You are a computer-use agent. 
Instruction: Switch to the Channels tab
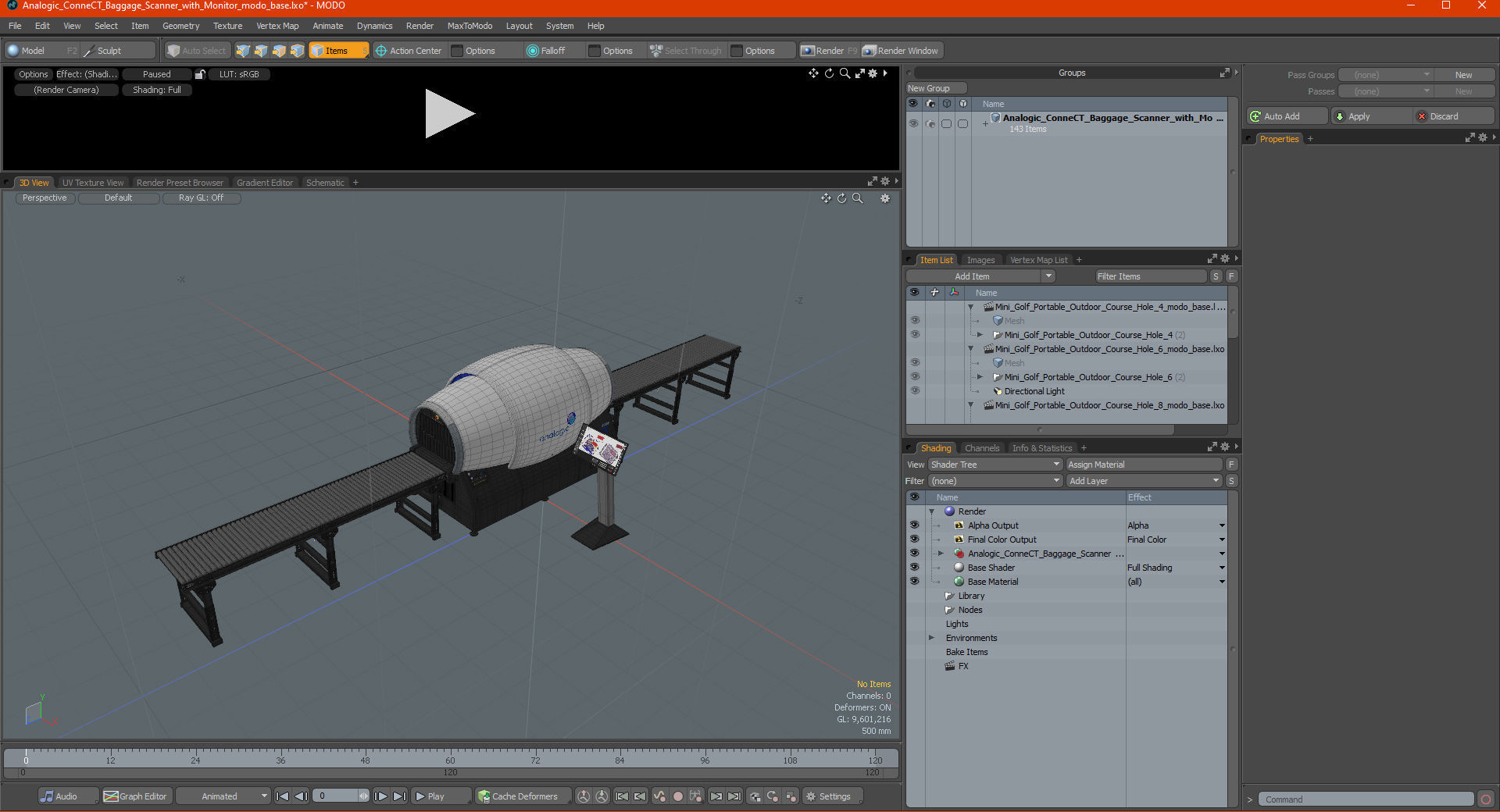point(982,448)
